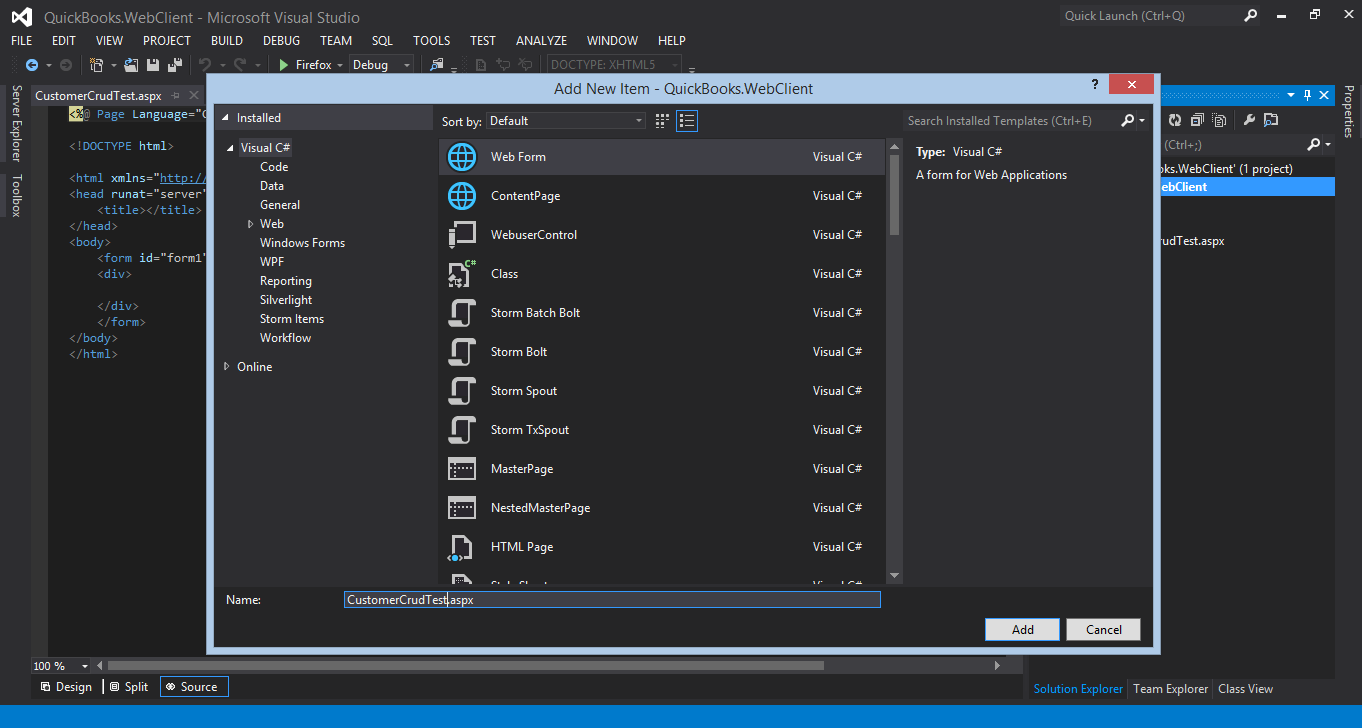Image resolution: width=1362 pixels, height=728 pixels.
Task: Switch to the Class View tab
Action: pos(1245,689)
